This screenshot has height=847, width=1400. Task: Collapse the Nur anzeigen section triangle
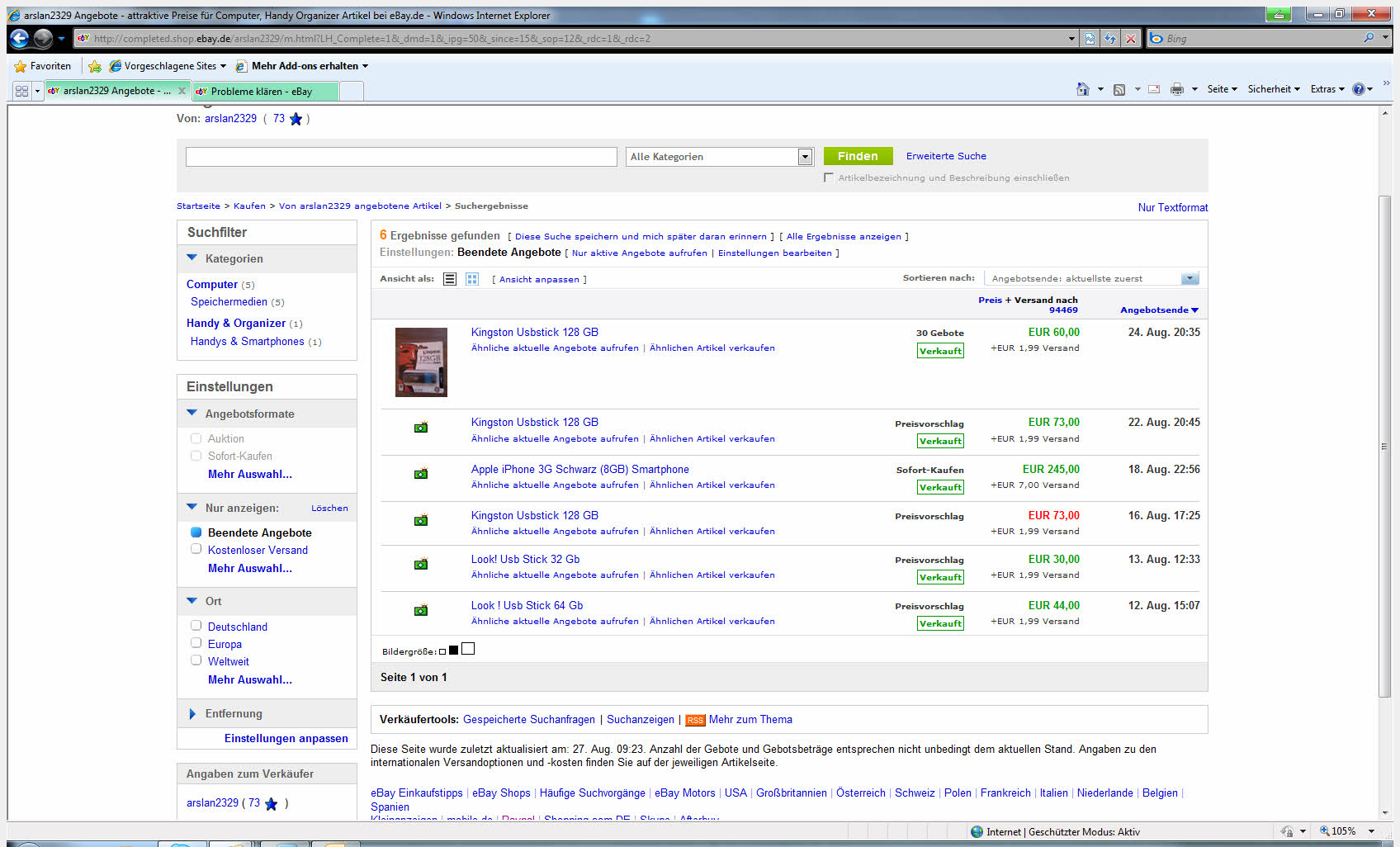coord(192,507)
